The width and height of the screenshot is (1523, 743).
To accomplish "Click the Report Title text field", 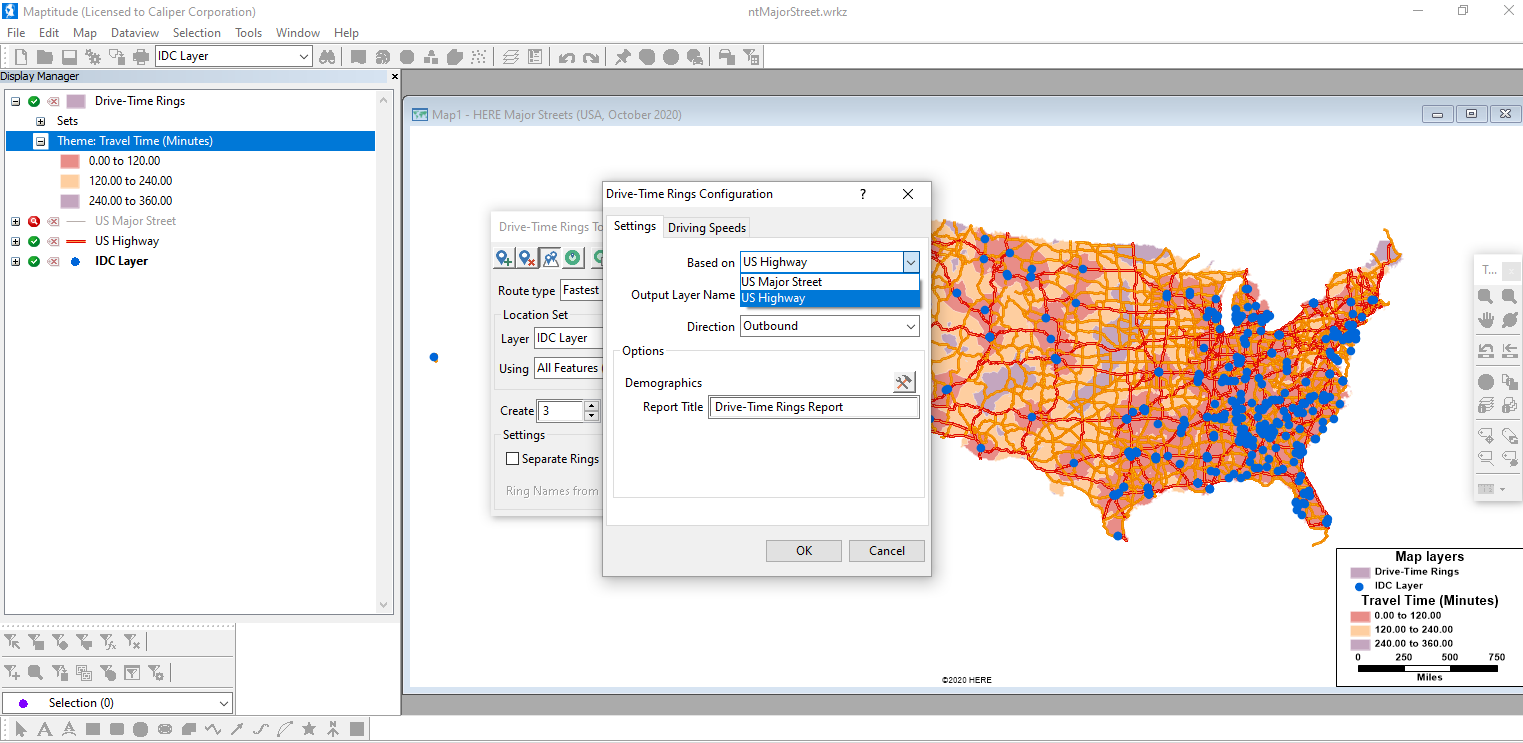I will tap(813, 407).
